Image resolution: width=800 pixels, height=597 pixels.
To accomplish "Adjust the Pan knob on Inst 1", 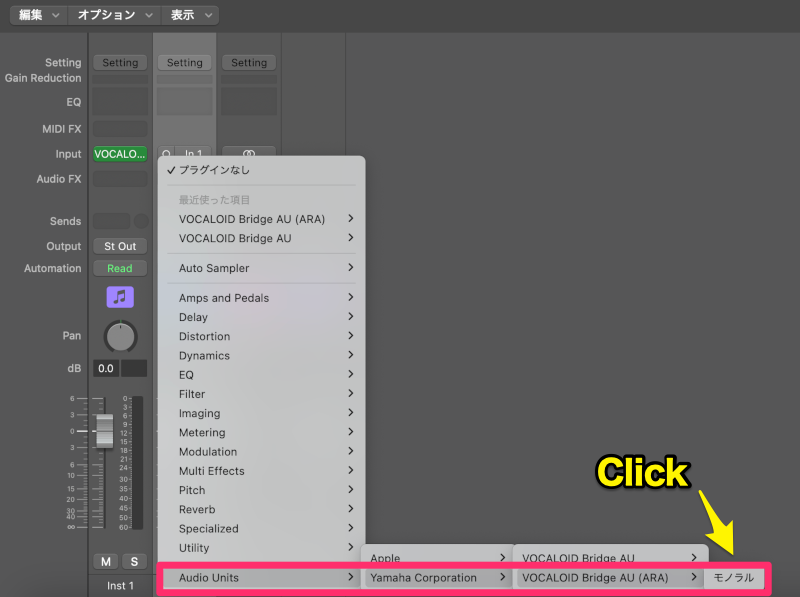I will tap(120, 337).
